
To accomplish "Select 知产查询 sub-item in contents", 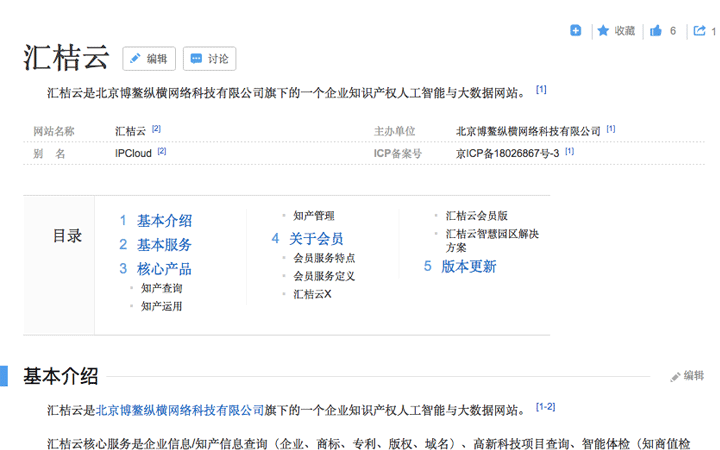I will pyautogui.click(x=162, y=288).
